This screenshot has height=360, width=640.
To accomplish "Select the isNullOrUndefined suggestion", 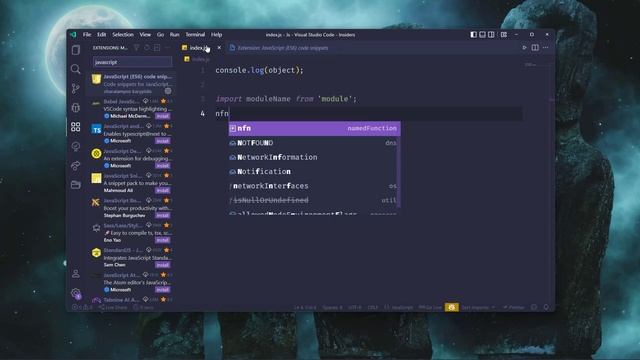I will (313, 200).
